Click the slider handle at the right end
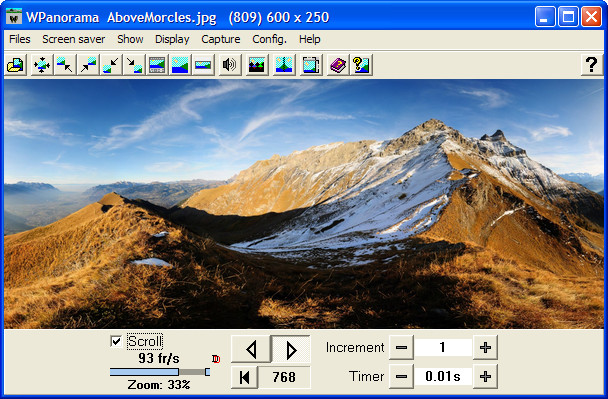Image resolution: width=608 pixels, height=399 pixels. click(x=207, y=372)
